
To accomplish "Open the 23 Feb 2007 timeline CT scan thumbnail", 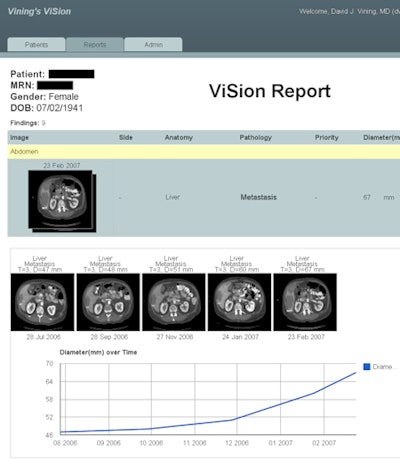I will coord(305,302).
